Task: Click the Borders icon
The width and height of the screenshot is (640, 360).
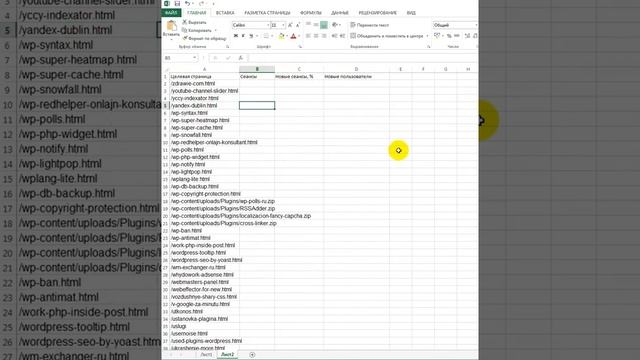Action: [266, 36]
